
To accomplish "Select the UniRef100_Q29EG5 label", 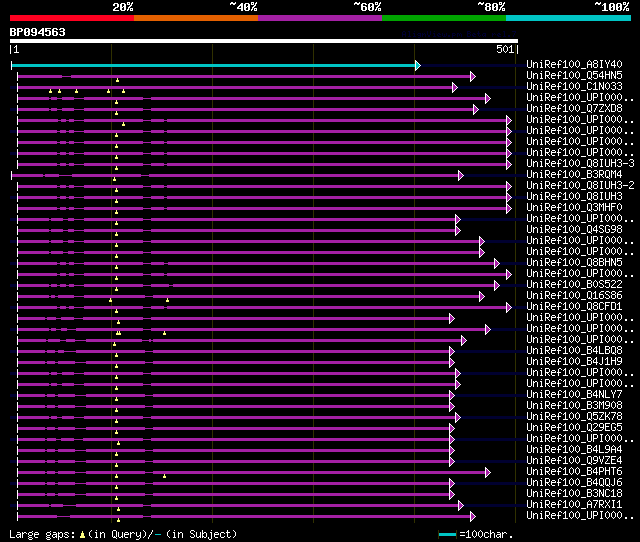I will click(574, 428).
